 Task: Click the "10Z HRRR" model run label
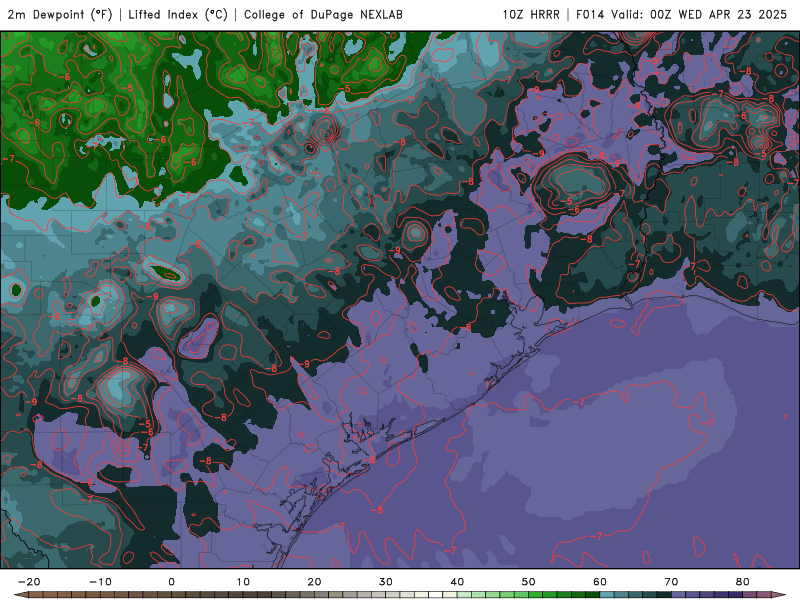click(x=531, y=15)
